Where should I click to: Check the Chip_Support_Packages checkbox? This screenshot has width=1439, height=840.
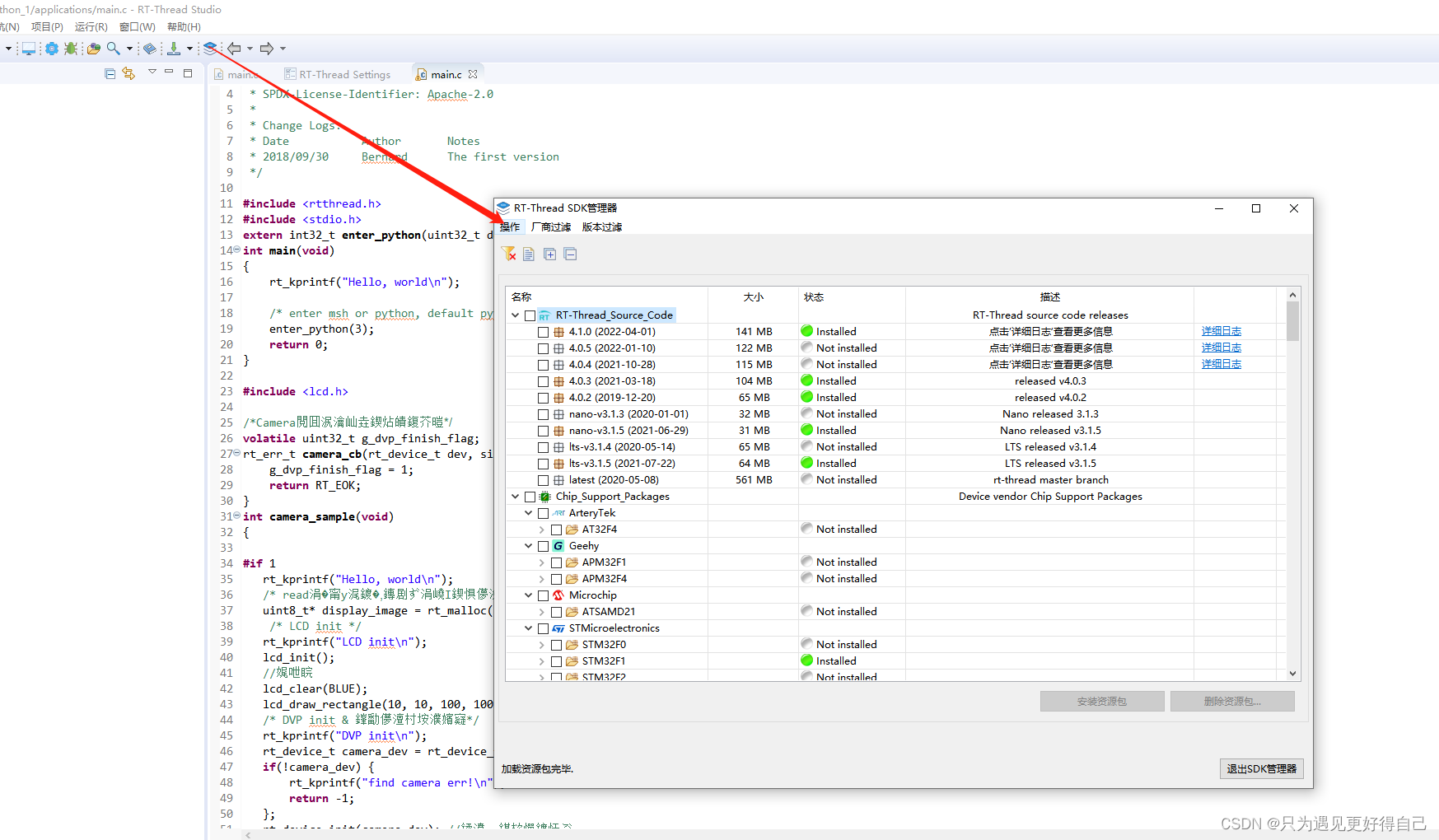(530, 497)
